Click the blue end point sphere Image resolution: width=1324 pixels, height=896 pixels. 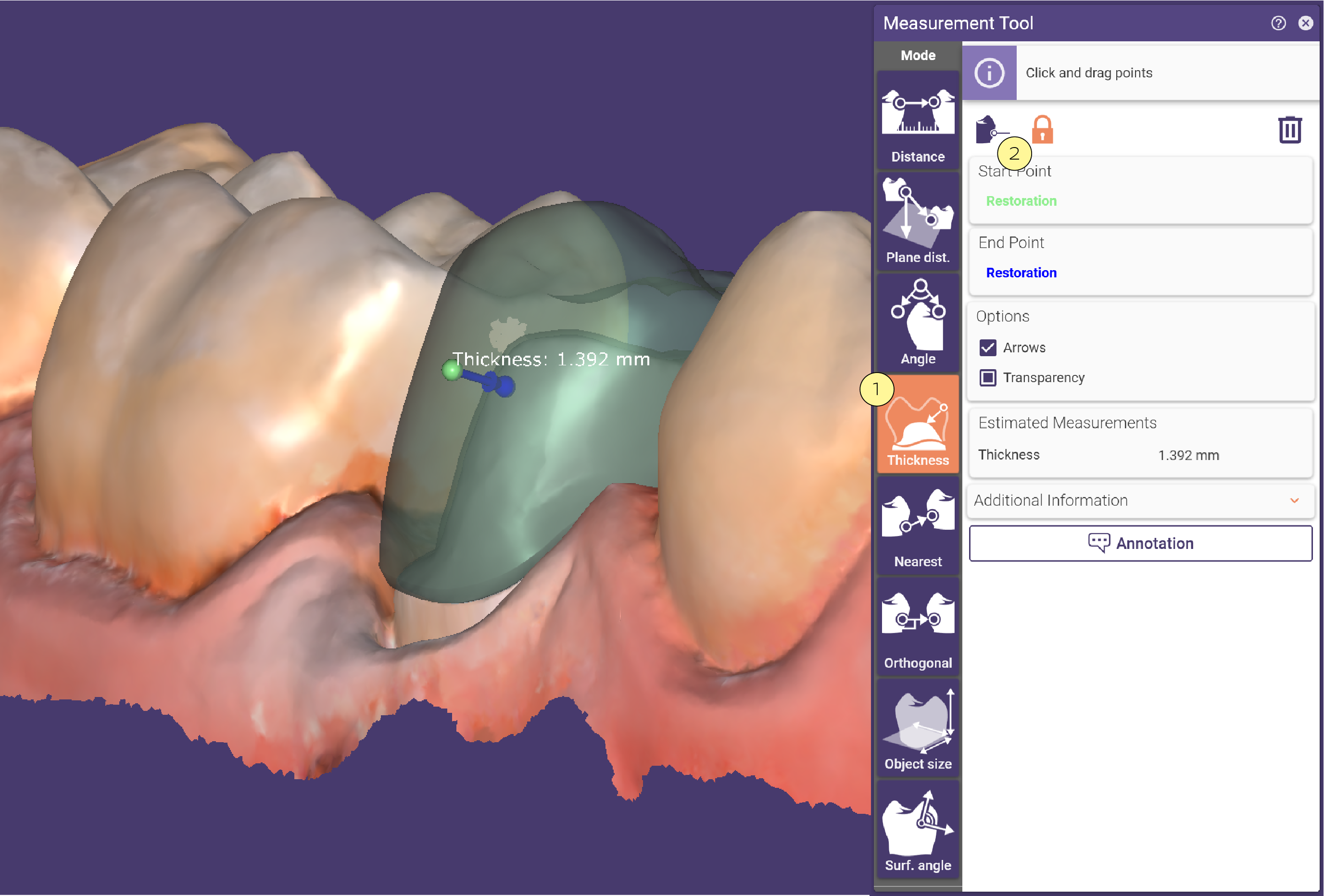click(x=504, y=386)
